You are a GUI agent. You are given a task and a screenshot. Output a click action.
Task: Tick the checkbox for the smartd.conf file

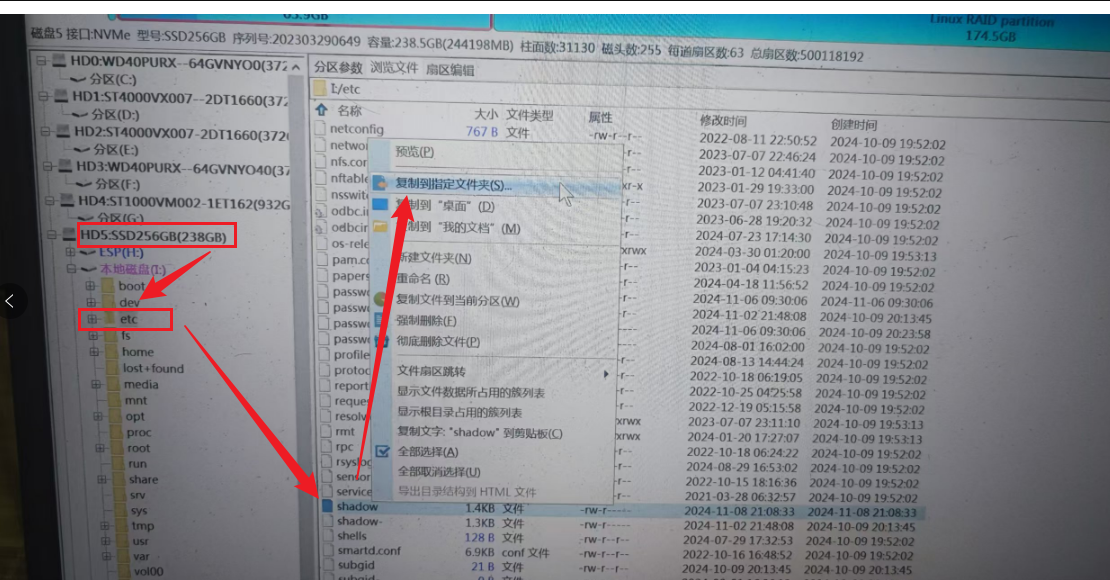click(327, 550)
